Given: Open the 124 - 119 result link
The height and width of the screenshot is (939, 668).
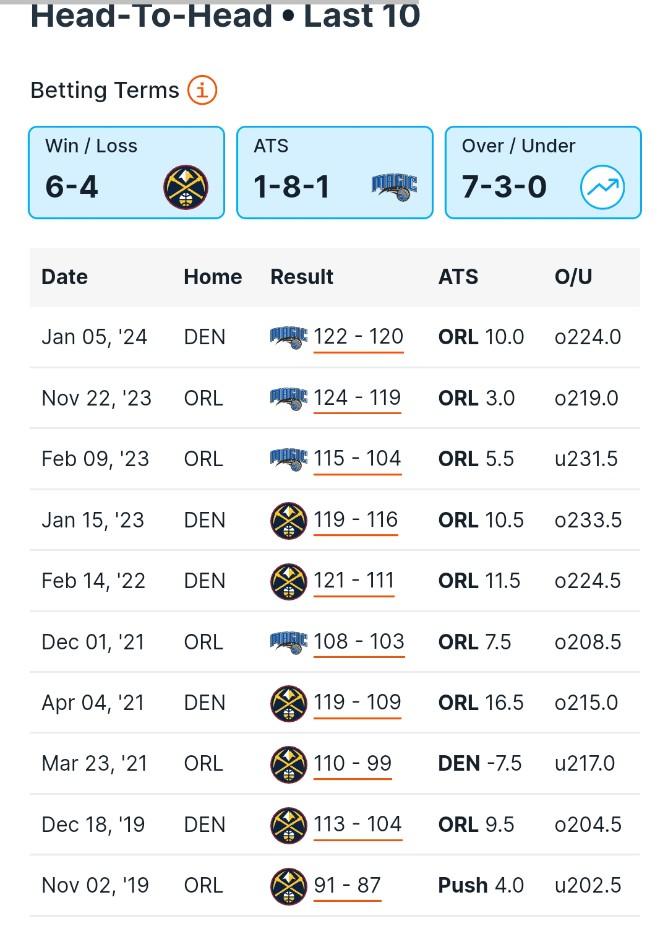Looking at the screenshot, I should (x=357, y=398).
